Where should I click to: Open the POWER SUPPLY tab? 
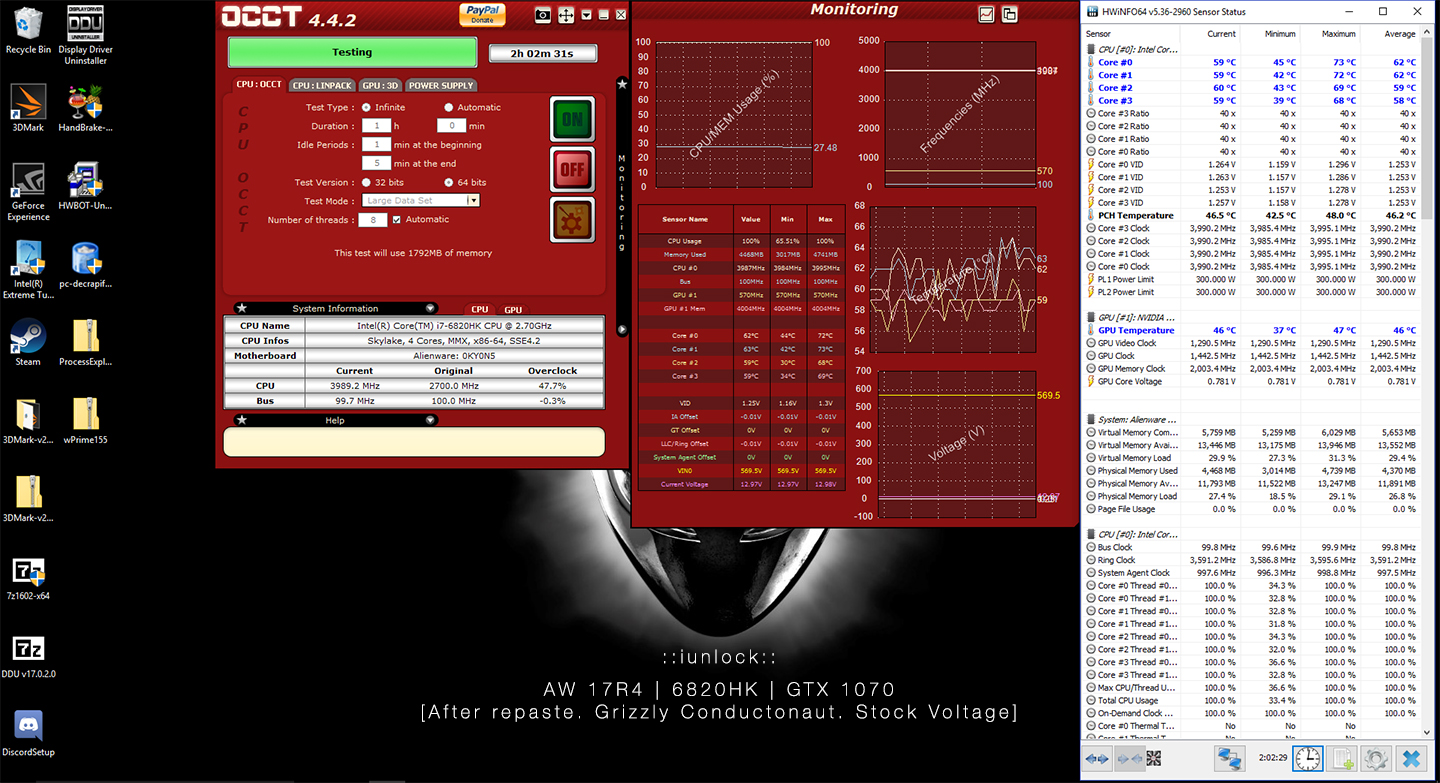pyautogui.click(x=441, y=85)
